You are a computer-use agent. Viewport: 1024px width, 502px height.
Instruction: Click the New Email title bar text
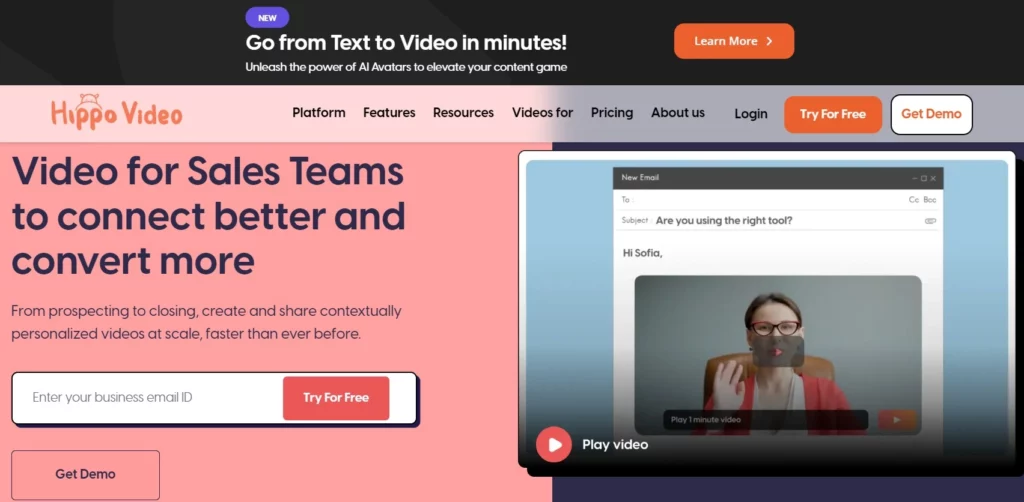click(x=640, y=178)
